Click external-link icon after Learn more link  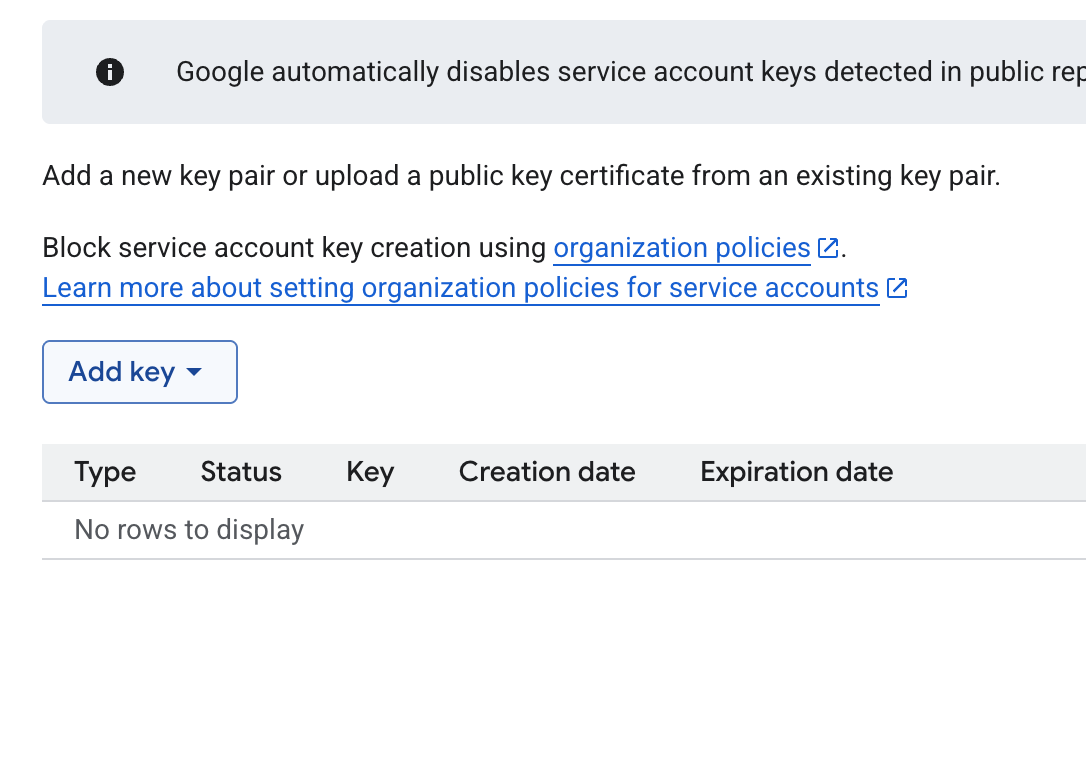pyautogui.click(x=897, y=288)
